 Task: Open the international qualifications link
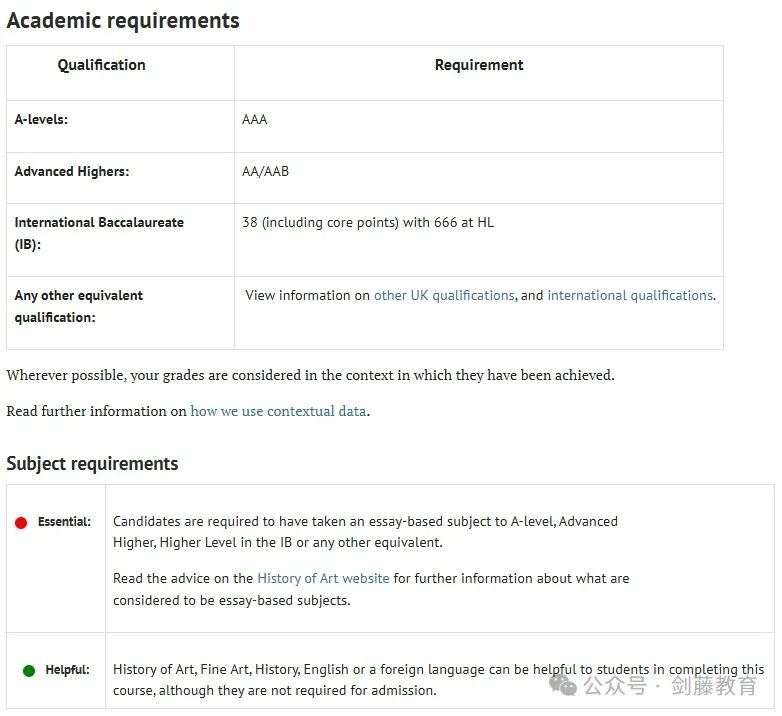click(x=630, y=295)
